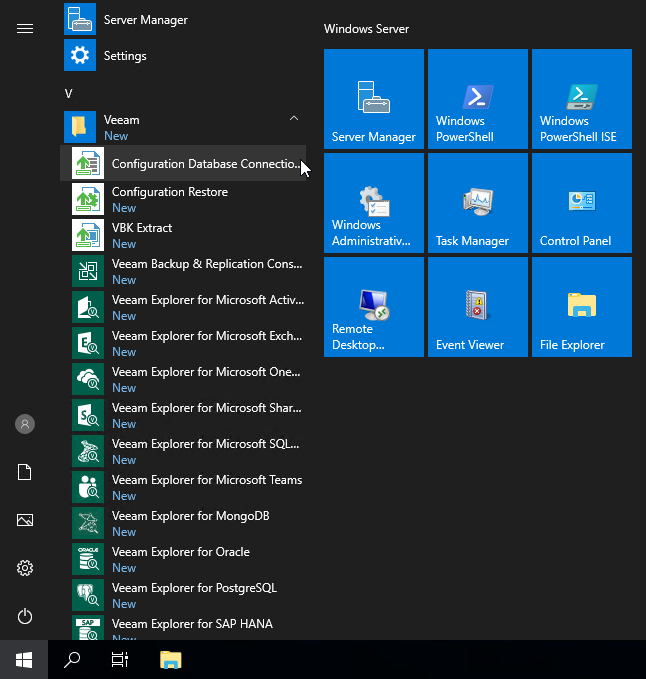This screenshot has width=646, height=679.
Task: Open Task Manager tile
Action: 478,203
